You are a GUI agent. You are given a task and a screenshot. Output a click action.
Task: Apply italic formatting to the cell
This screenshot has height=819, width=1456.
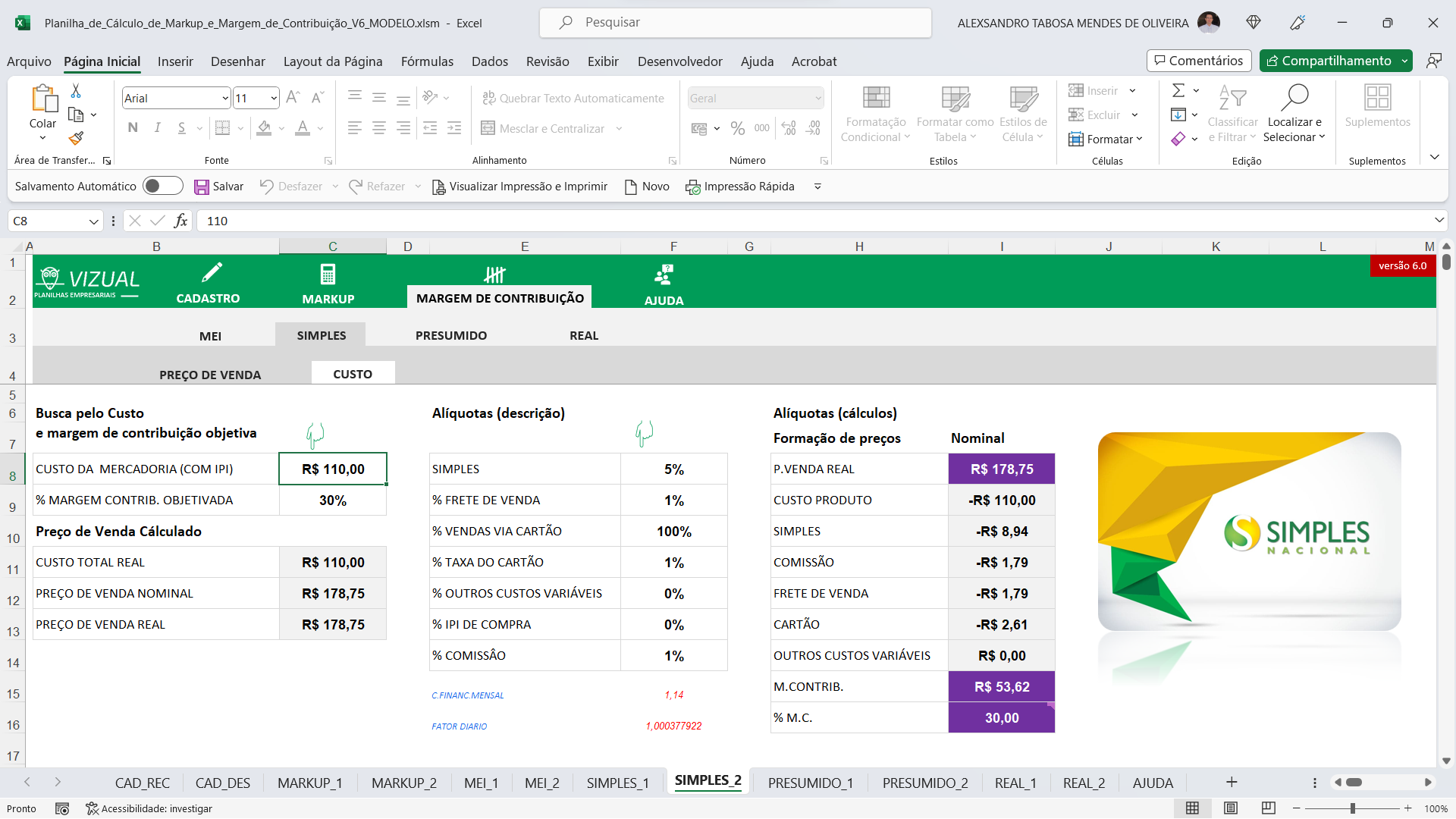(157, 127)
